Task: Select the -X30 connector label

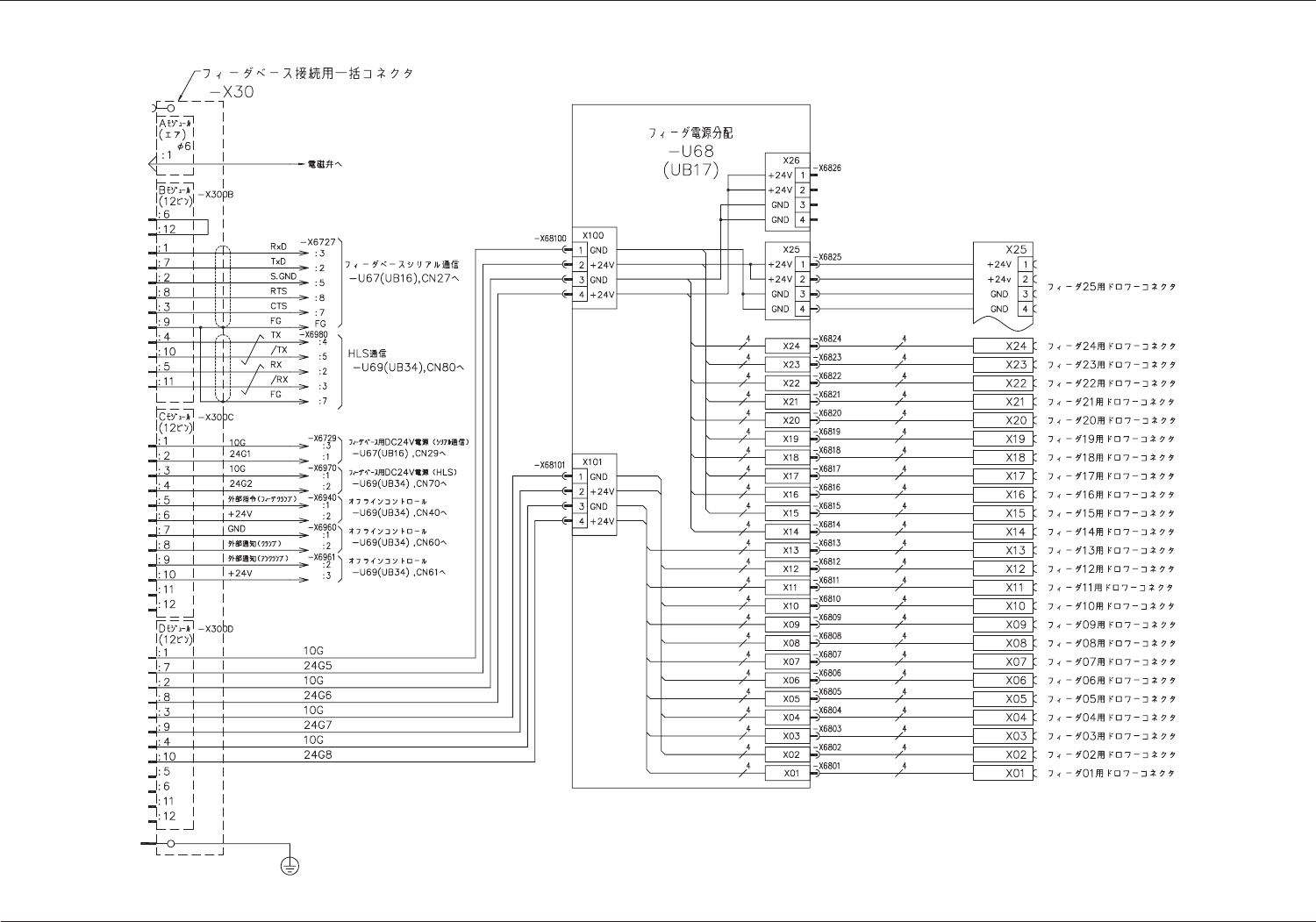Action: tap(232, 91)
